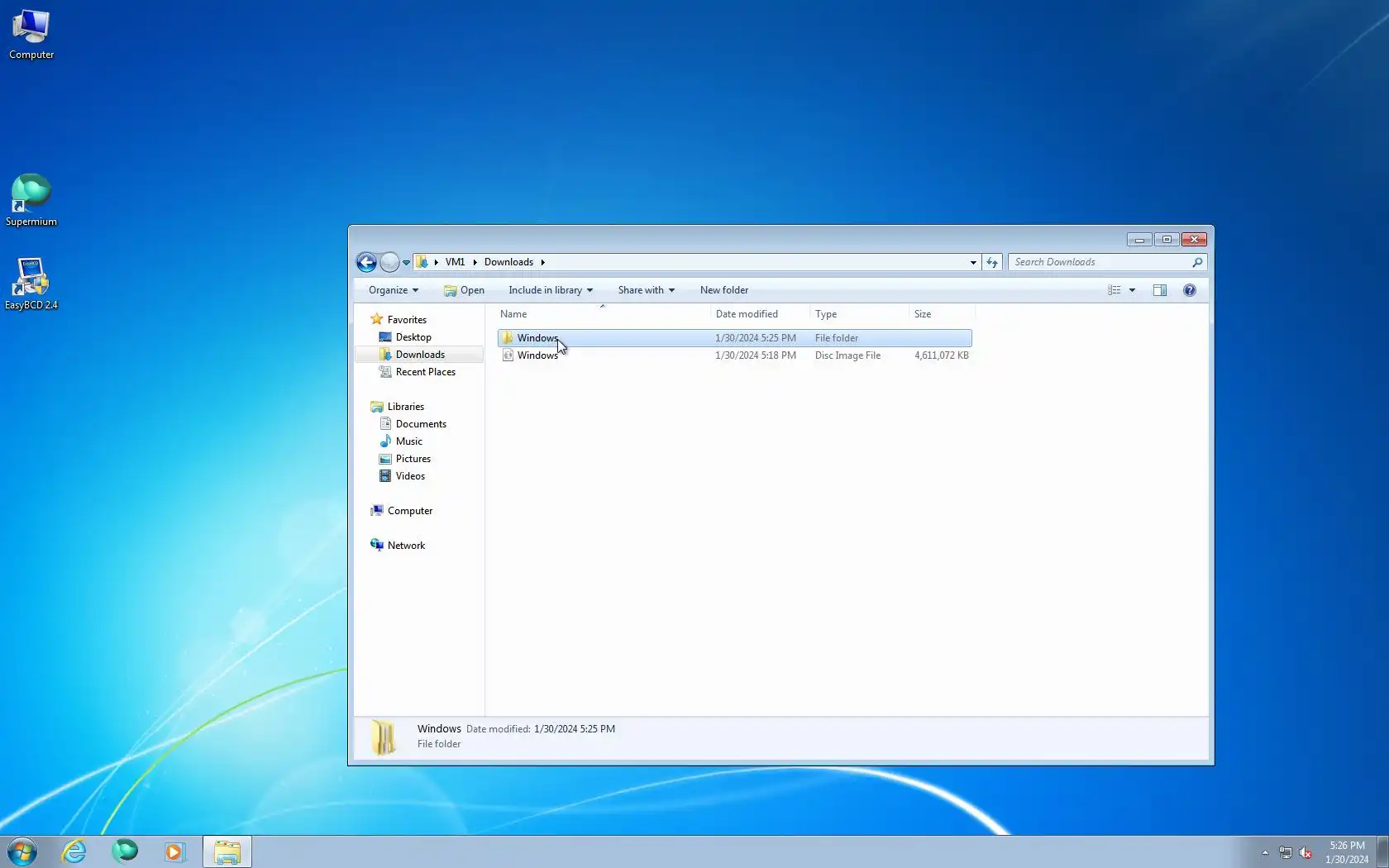The width and height of the screenshot is (1389, 868).
Task: Close the Downloads Explorer window
Action: [x=1194, y=240]
